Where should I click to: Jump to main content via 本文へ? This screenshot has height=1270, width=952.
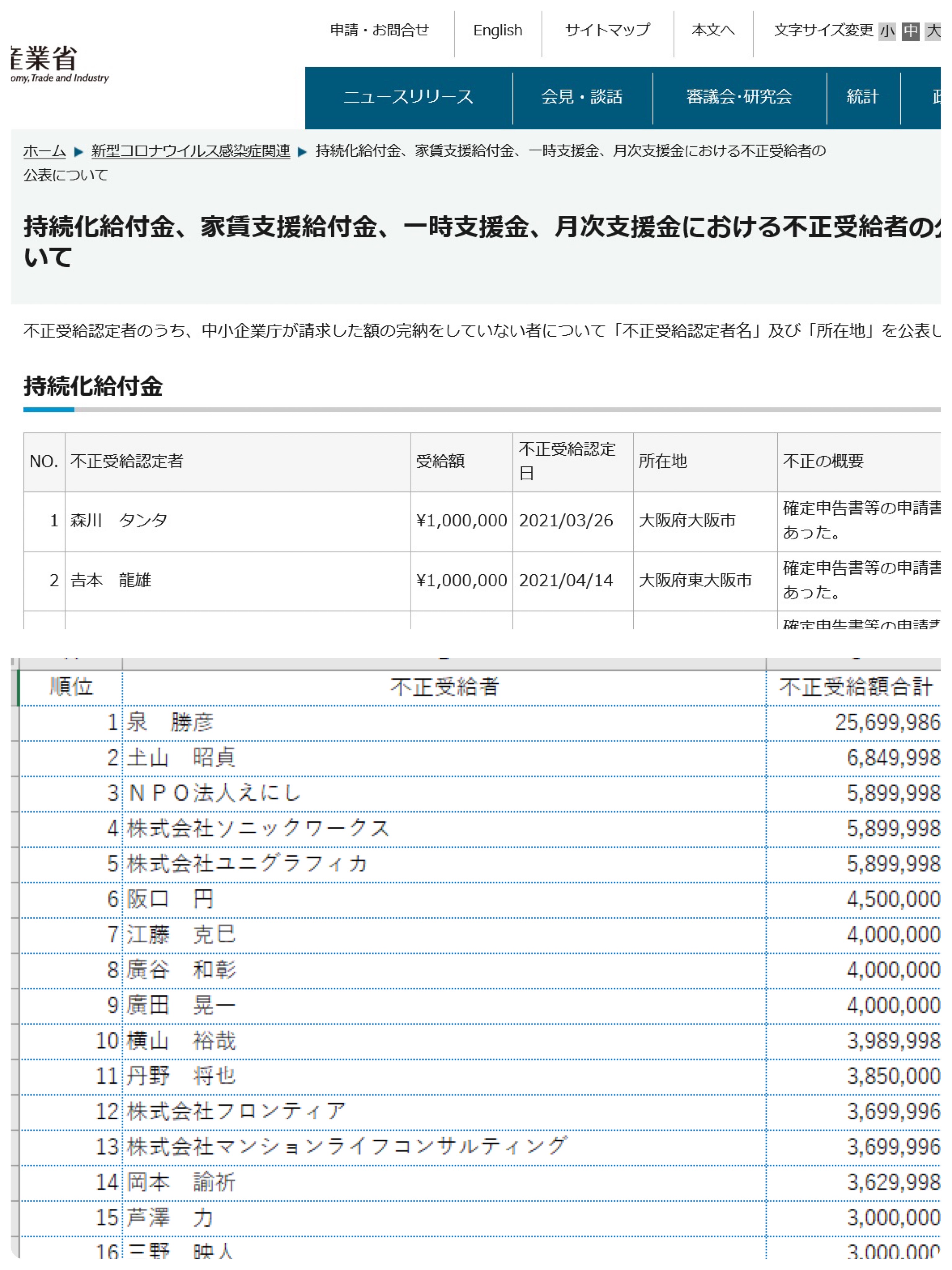(x=713, y=30)
